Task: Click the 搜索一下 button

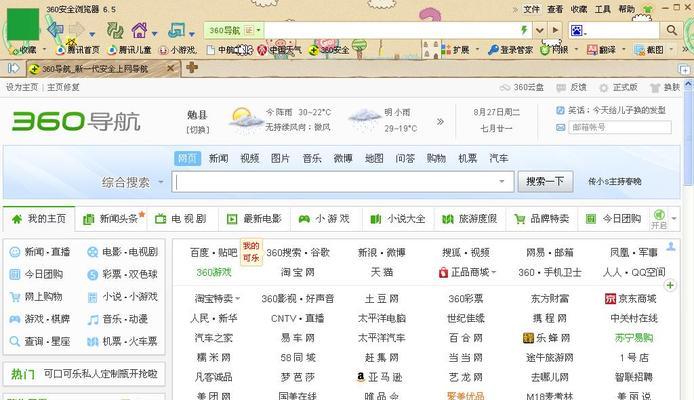Action: point(545,181)
